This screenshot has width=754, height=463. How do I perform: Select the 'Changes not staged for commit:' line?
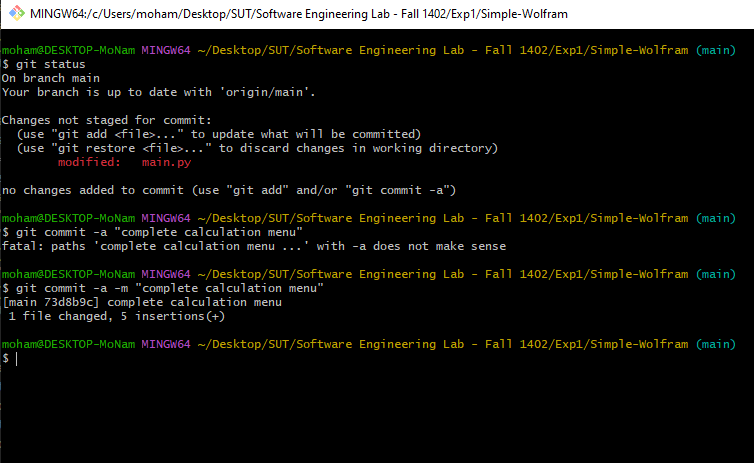(x=107, y=120)
